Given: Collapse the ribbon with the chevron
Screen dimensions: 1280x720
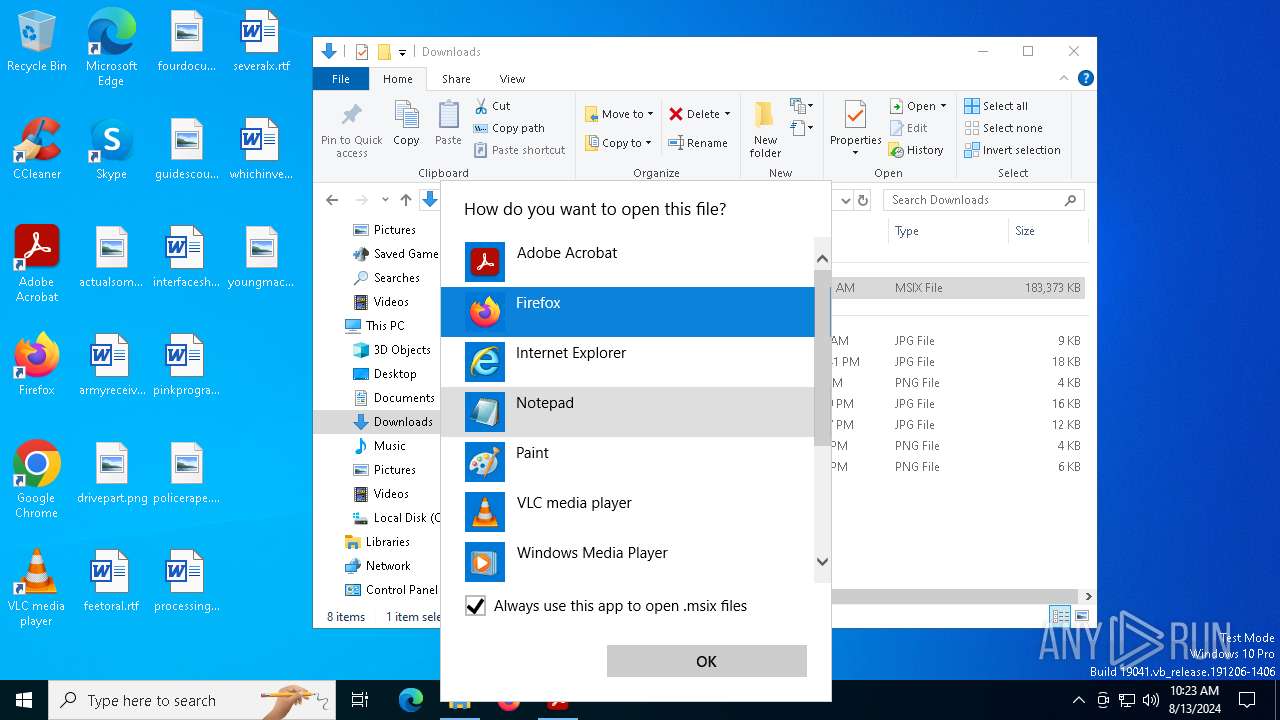Looking at the screenshot, I should click(1064, 79).
